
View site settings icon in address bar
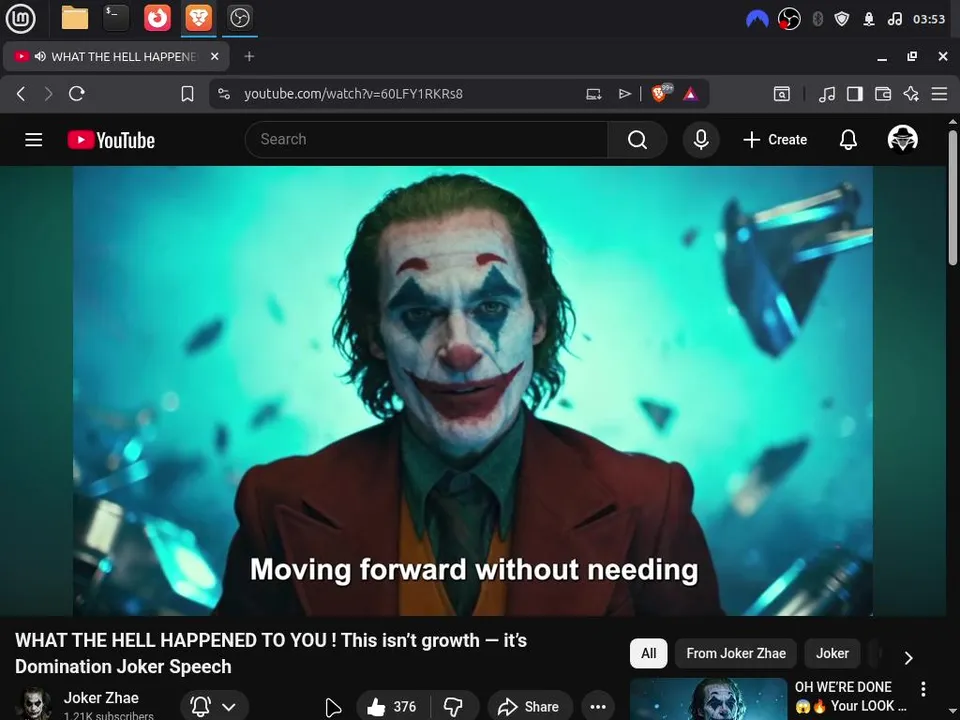(x=224, y=94)
